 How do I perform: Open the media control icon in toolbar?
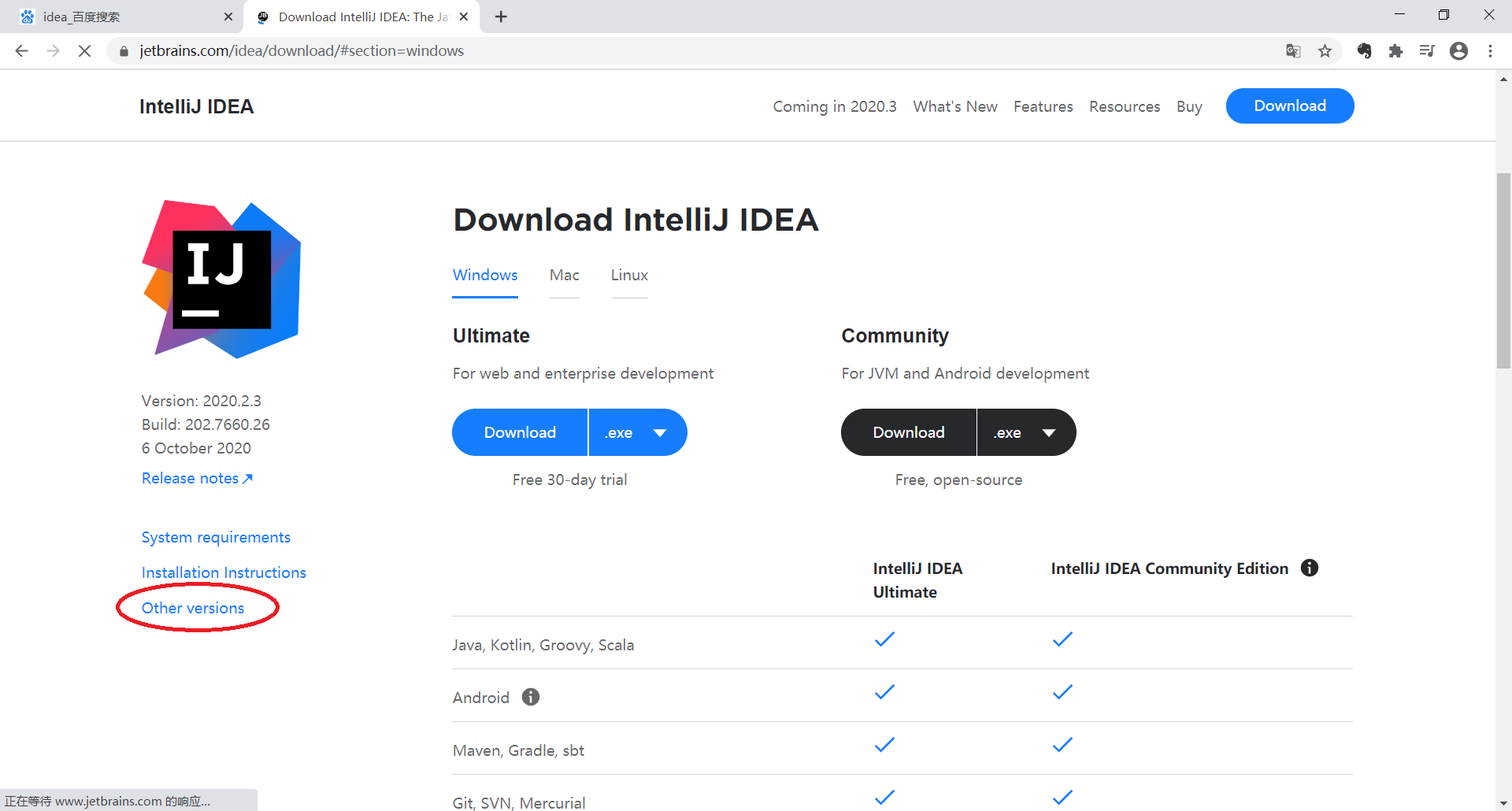coord(1427,51)
